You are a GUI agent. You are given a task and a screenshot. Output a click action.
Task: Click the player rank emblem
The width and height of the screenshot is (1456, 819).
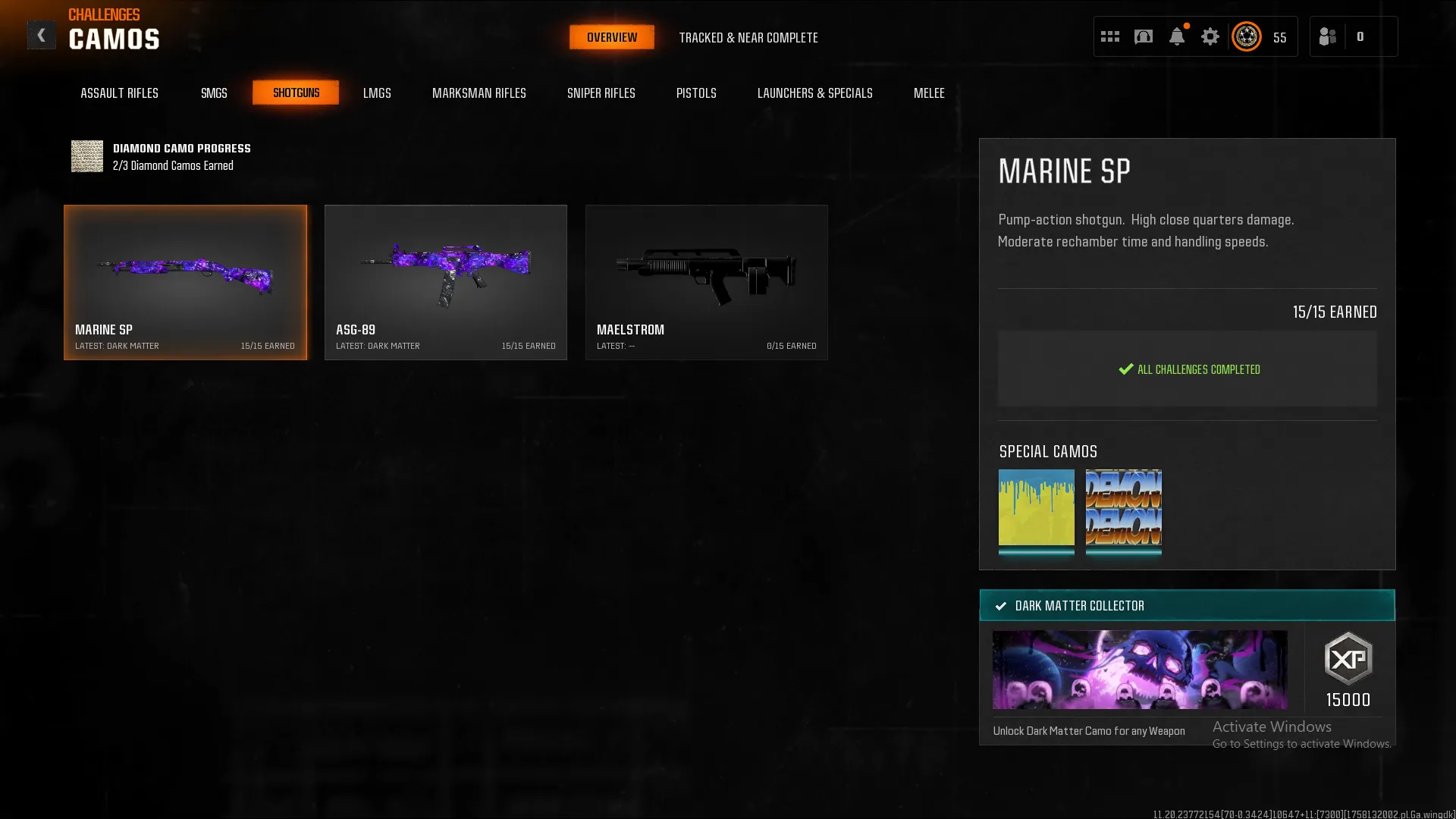point(1246,36)
